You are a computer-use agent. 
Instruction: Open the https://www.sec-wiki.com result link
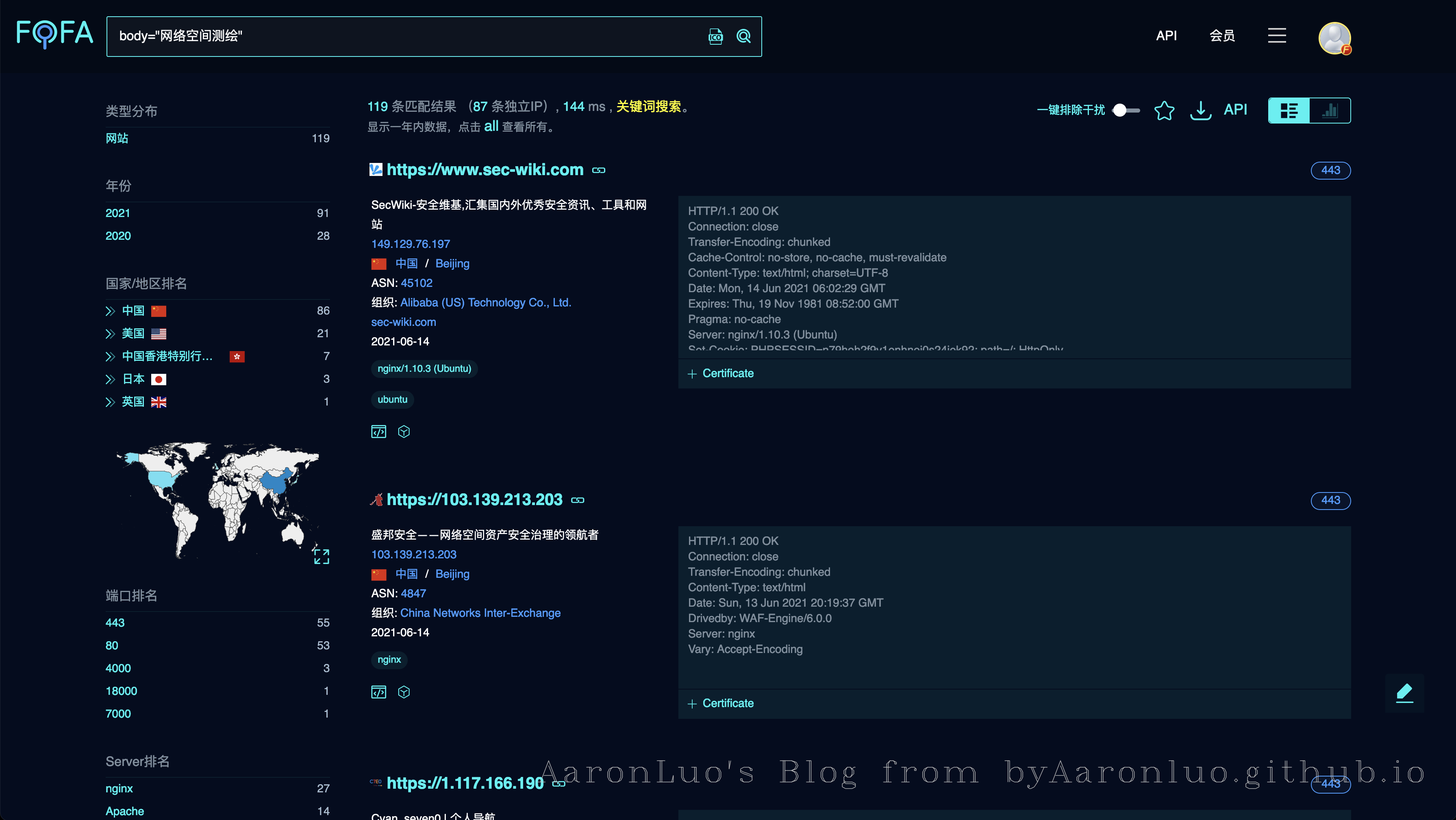(485, 169)
